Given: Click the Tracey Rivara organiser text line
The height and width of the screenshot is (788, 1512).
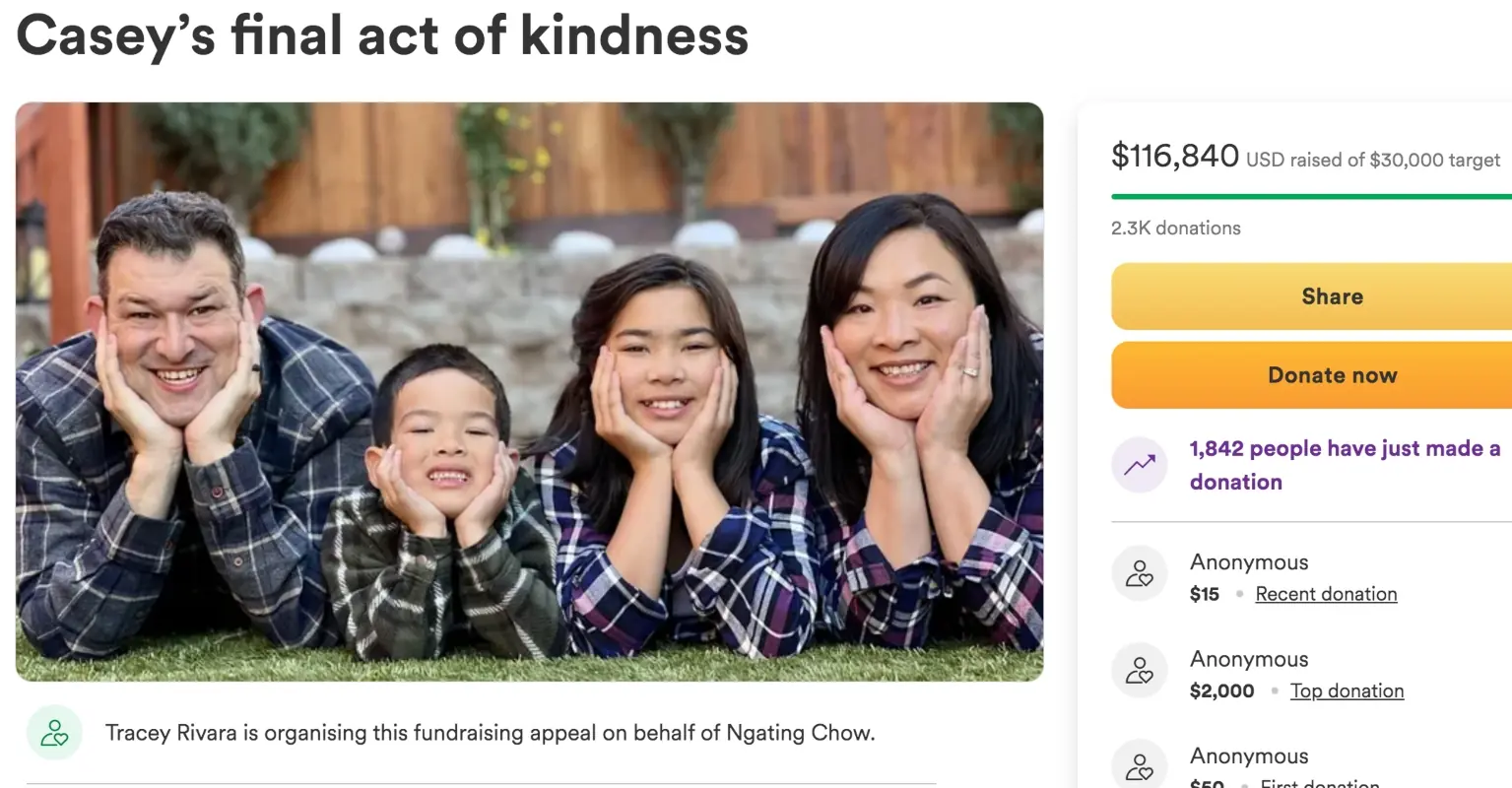Looking at the screenshot, I should click(x=490, y=733).
